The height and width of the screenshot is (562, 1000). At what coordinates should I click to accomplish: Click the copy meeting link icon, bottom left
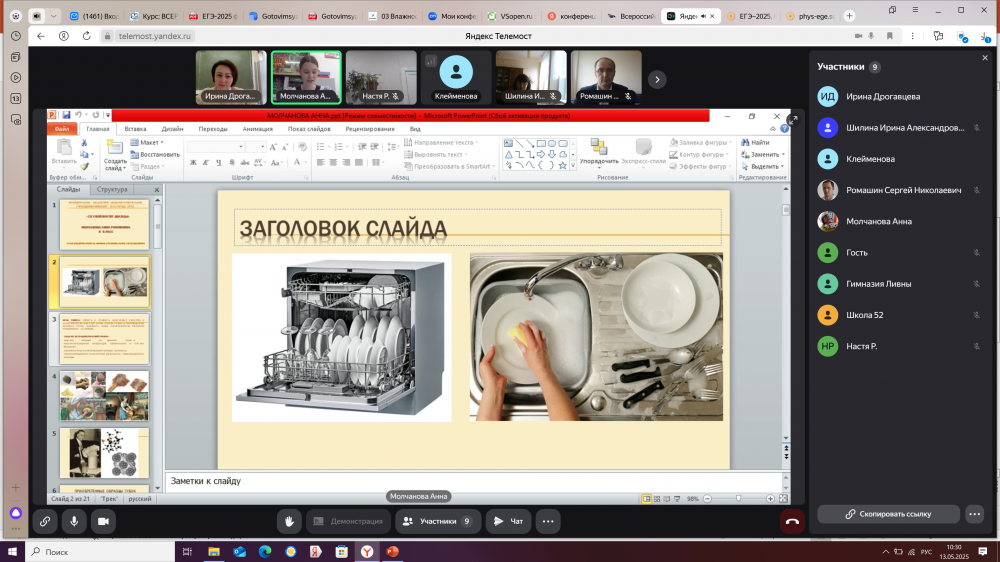(44, 521)
